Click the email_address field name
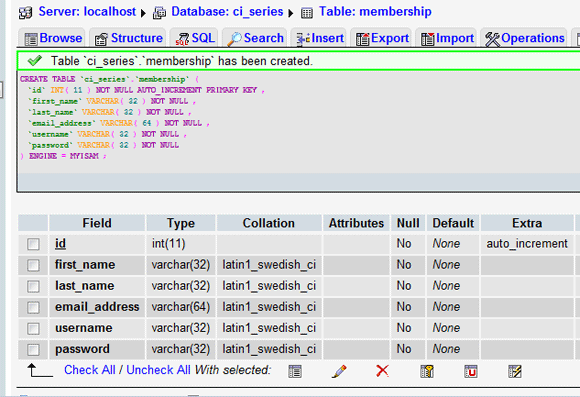The height and width of the screenshot is (397, 580). (x=97, y=307)
